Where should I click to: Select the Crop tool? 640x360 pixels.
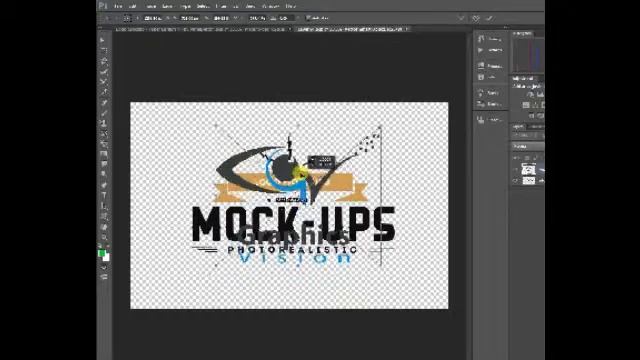point(104,82)
